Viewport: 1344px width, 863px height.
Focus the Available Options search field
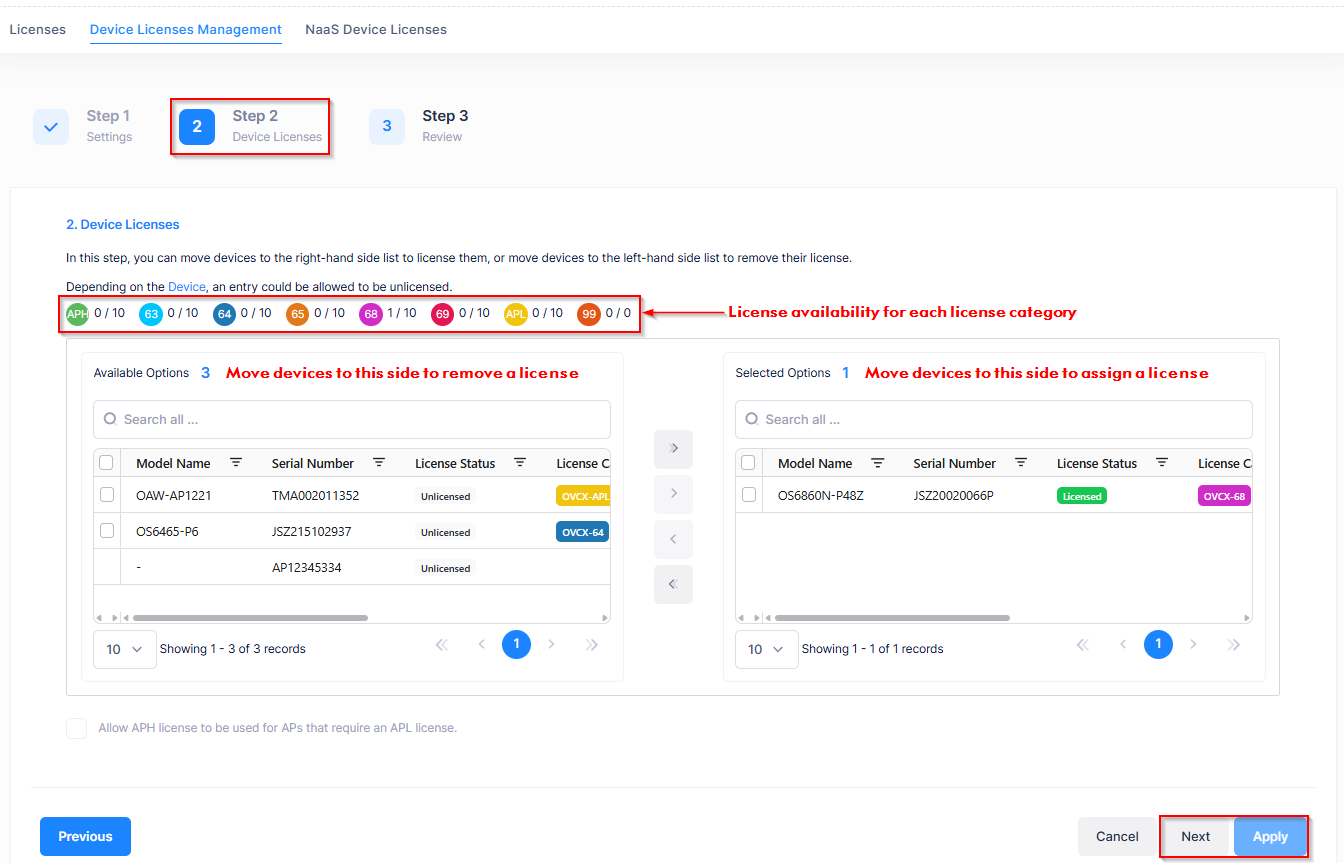[x=352, y=420]
